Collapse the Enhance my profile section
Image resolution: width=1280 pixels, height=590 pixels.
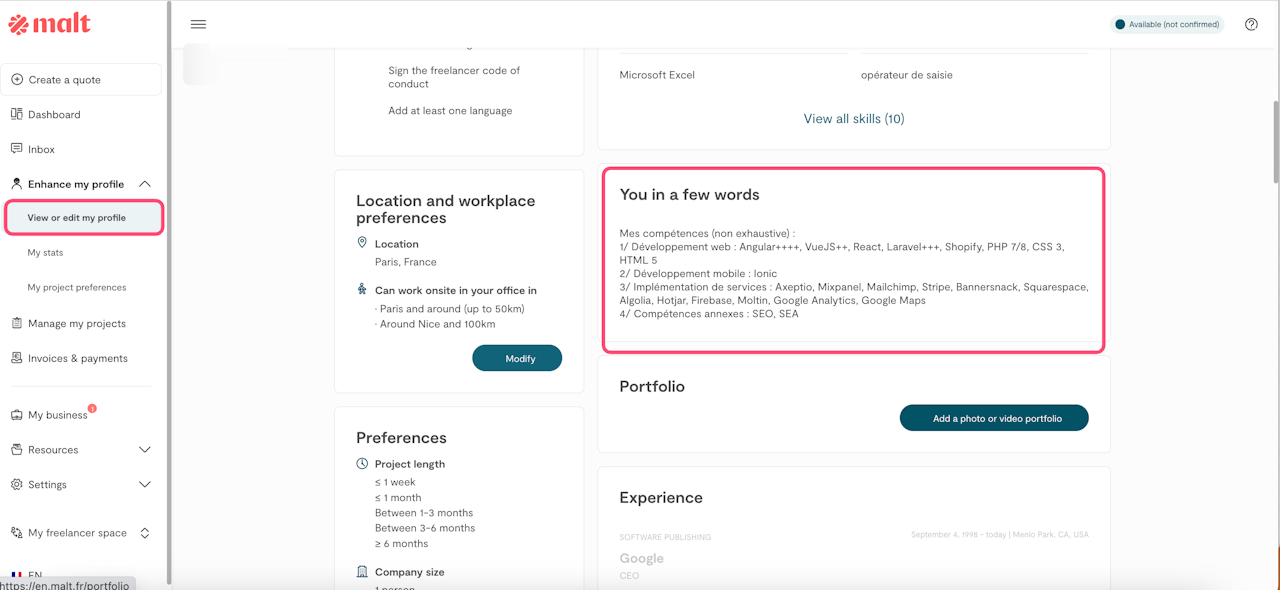click(x=145, y=184)
